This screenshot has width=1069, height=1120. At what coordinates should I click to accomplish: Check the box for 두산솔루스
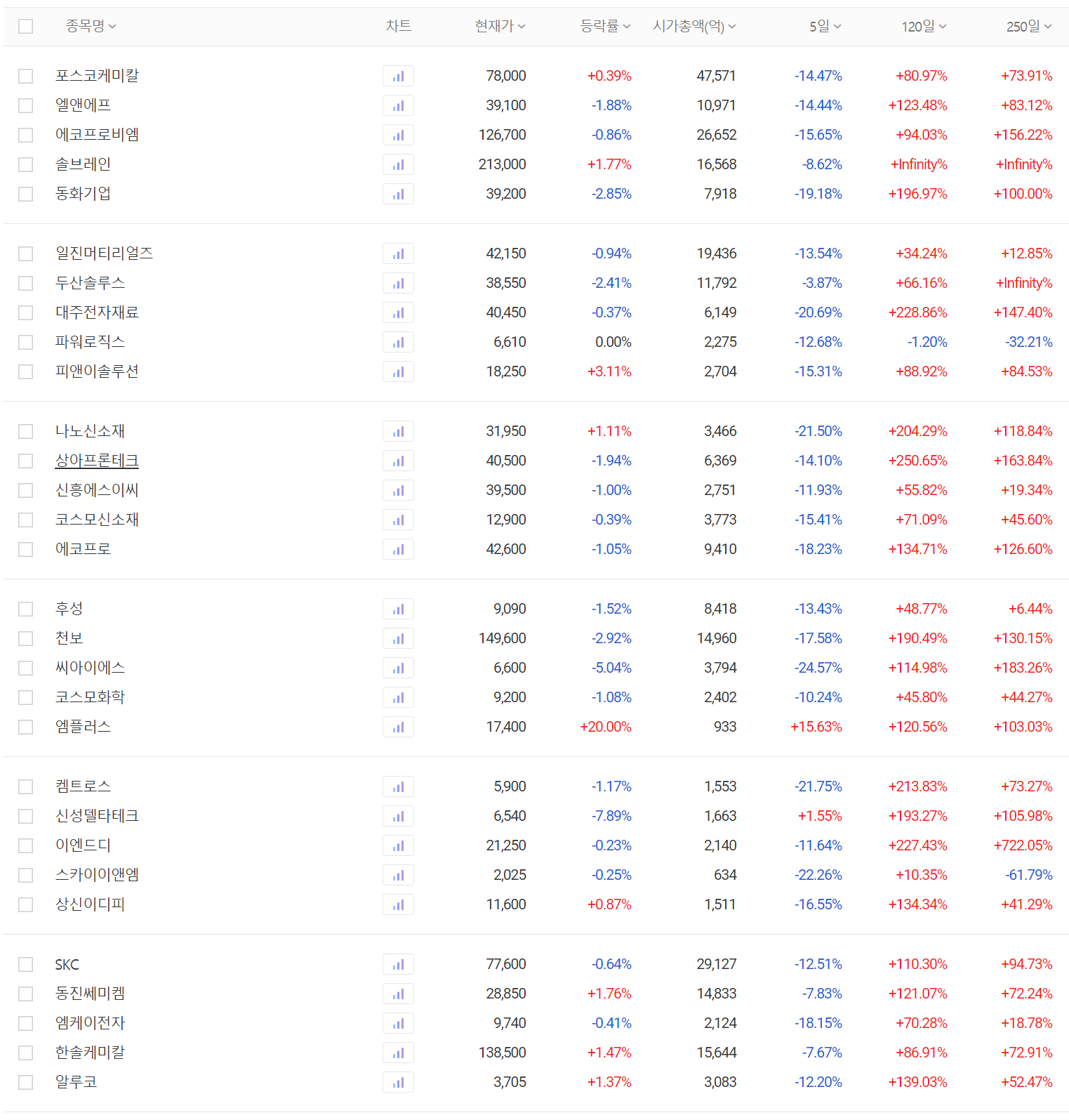click(x=26, y=283)
